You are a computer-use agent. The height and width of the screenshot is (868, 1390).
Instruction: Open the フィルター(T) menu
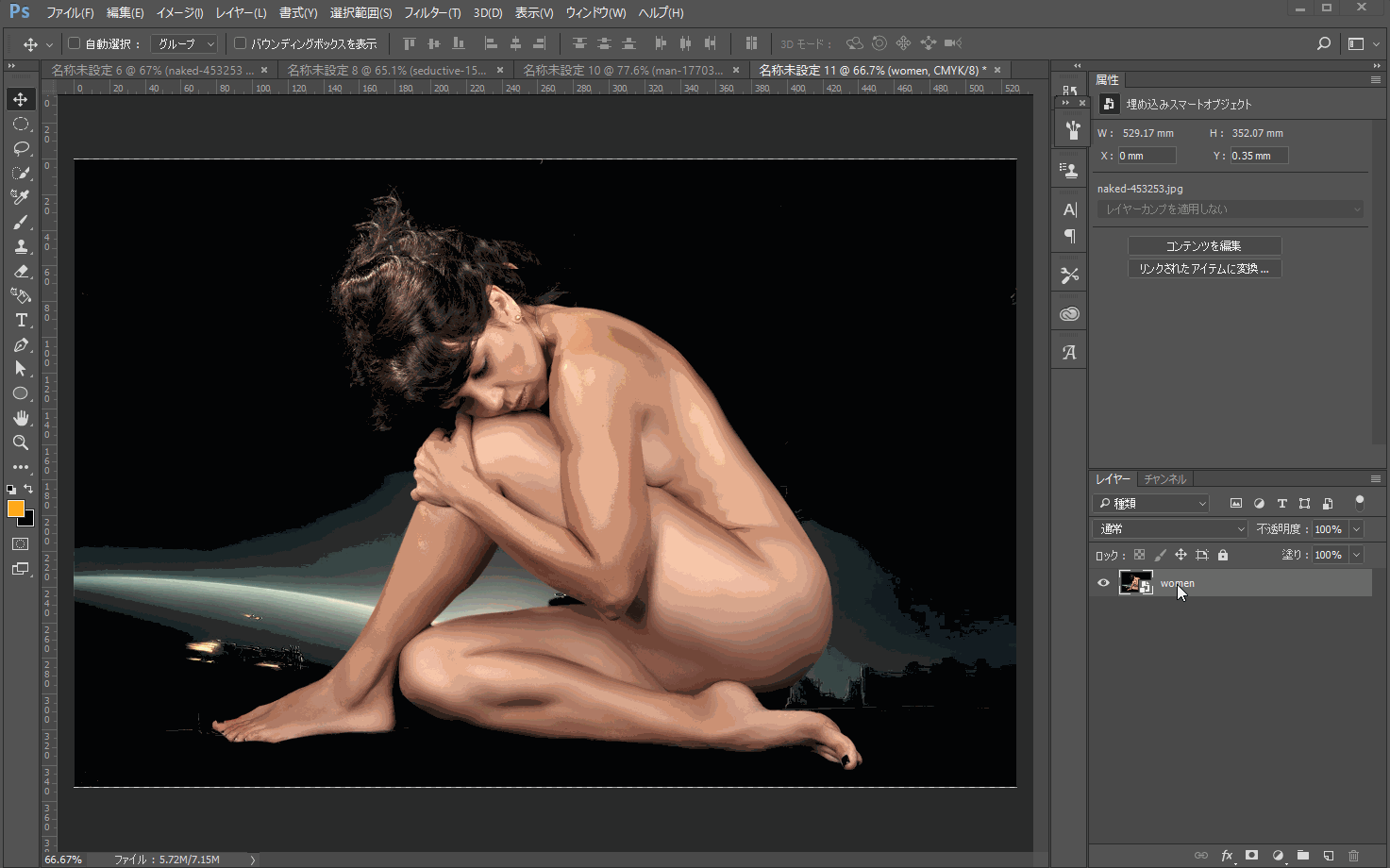point(432,13)
